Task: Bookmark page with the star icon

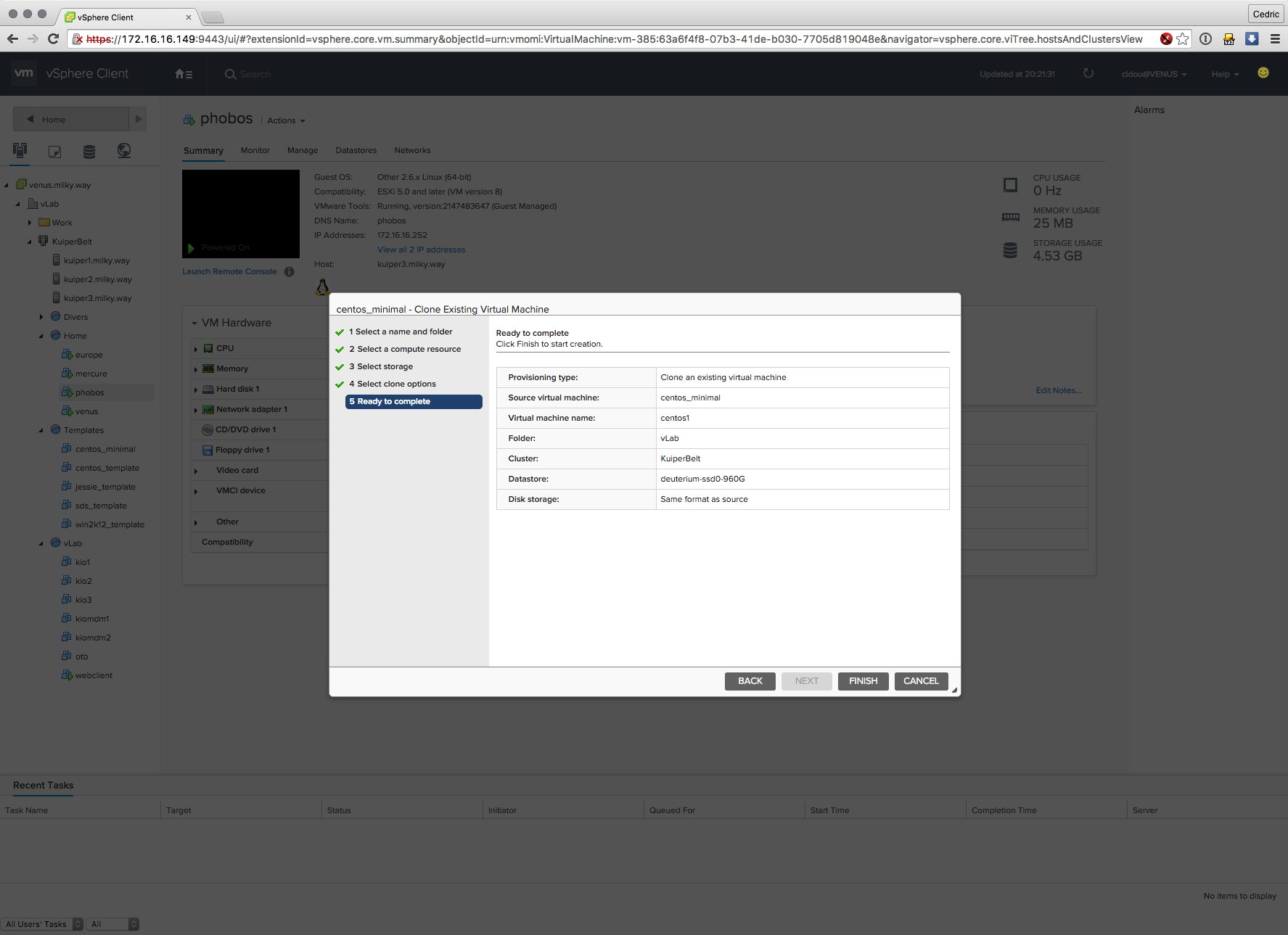Action: pos(1183,39)
